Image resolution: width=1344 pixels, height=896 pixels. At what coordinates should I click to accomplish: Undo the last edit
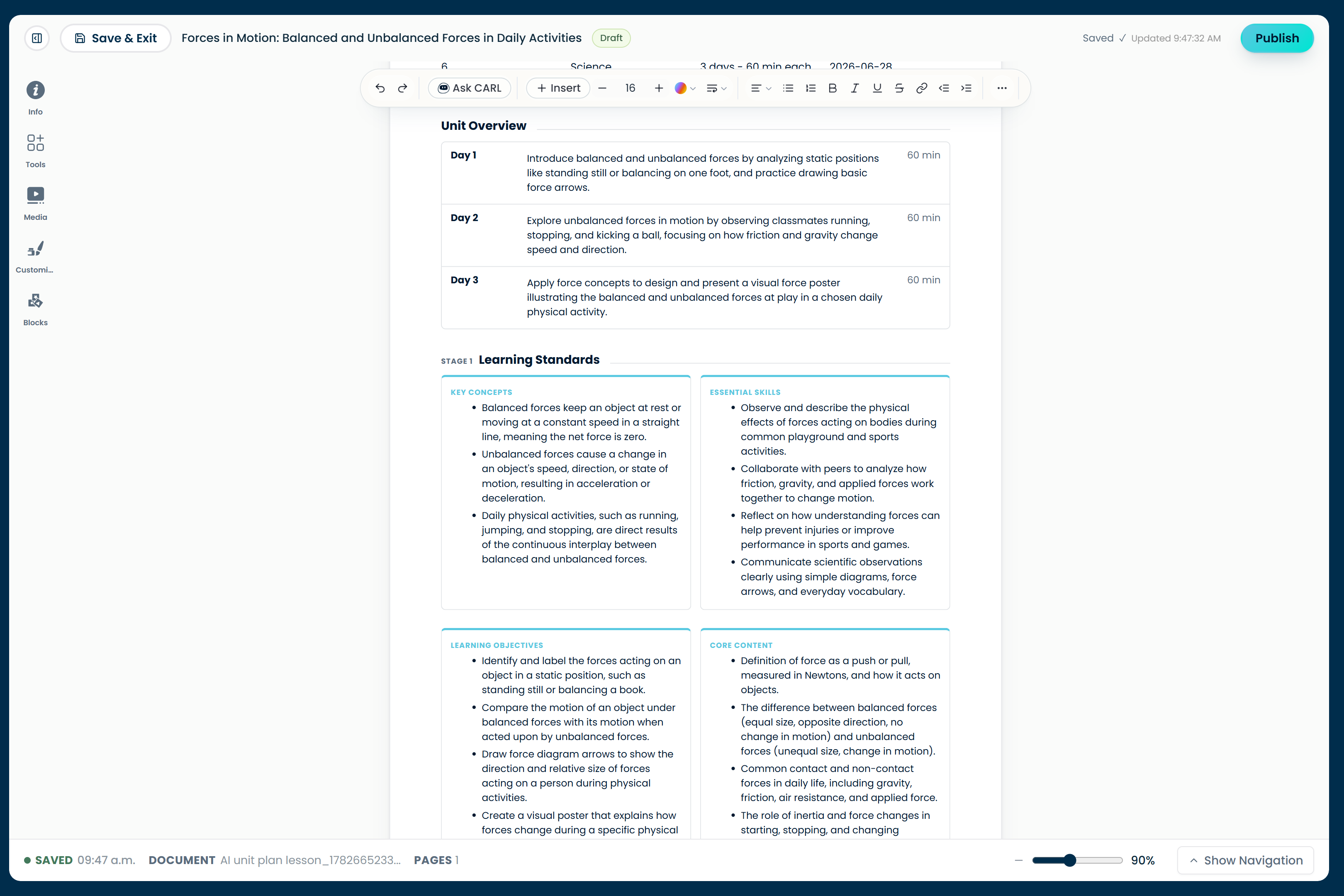(380, 88)
